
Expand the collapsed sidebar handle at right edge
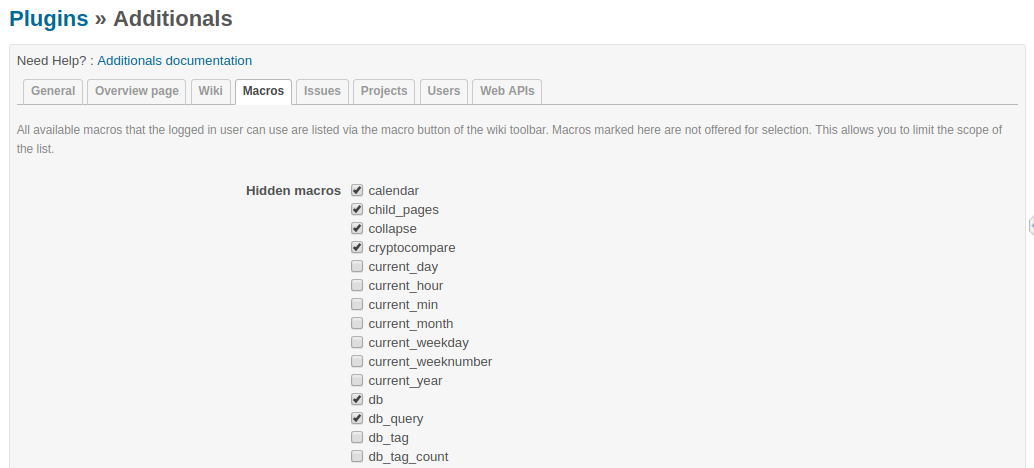1031,225
